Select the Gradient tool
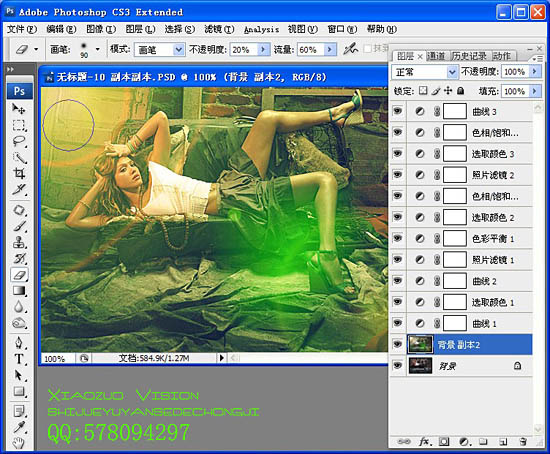The image size is (550, 454). (x=19, y=291)
